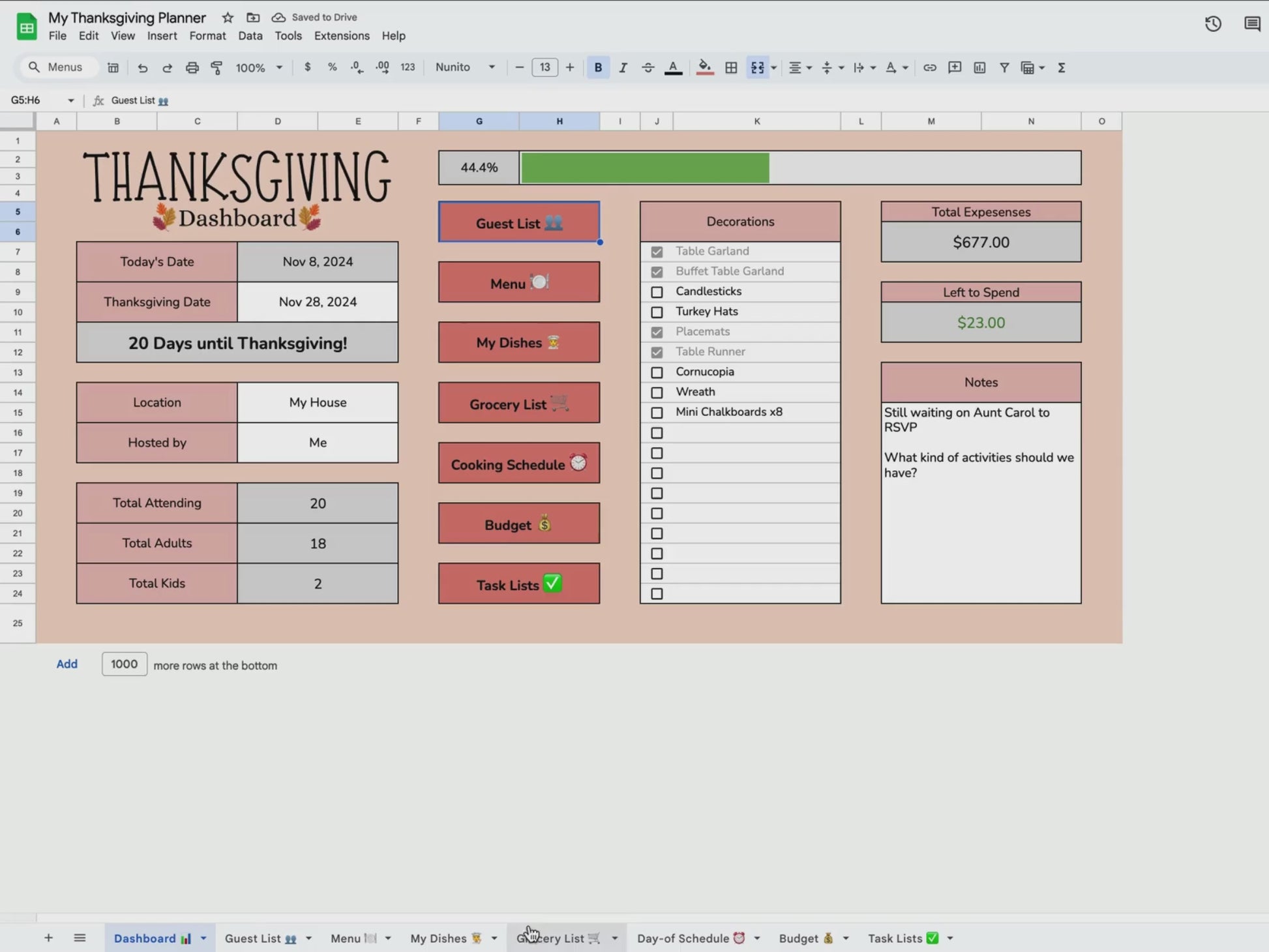Open the fill color picker

pos(704,68)
